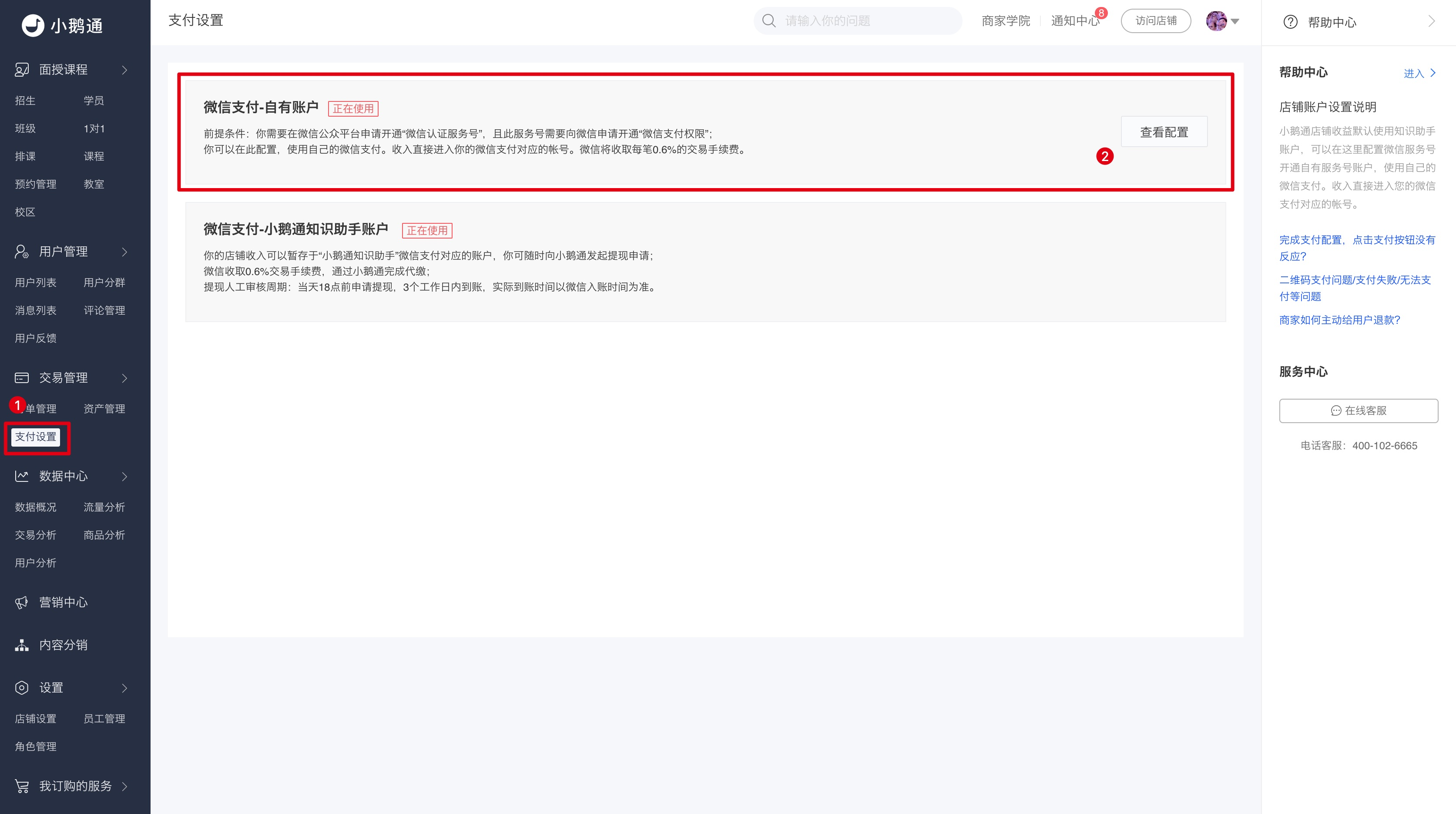Select 用户分群 in sidebar
The height and width of the screenshot is (814, 1456).
tap(104, 283)
